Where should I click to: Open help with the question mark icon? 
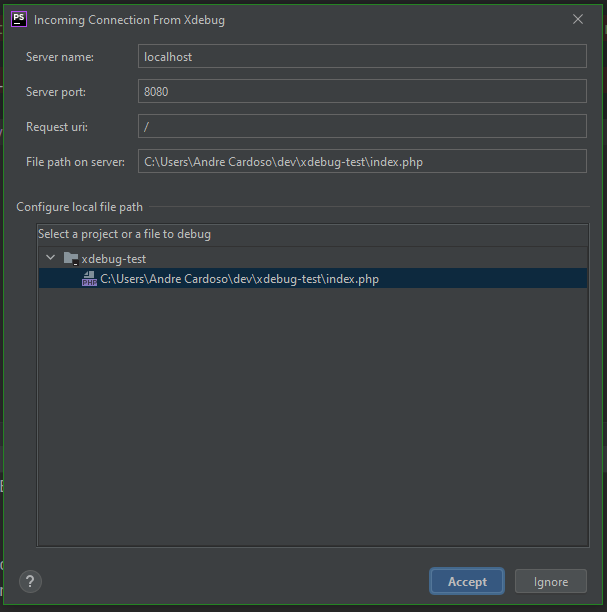(x=30, y=582)
